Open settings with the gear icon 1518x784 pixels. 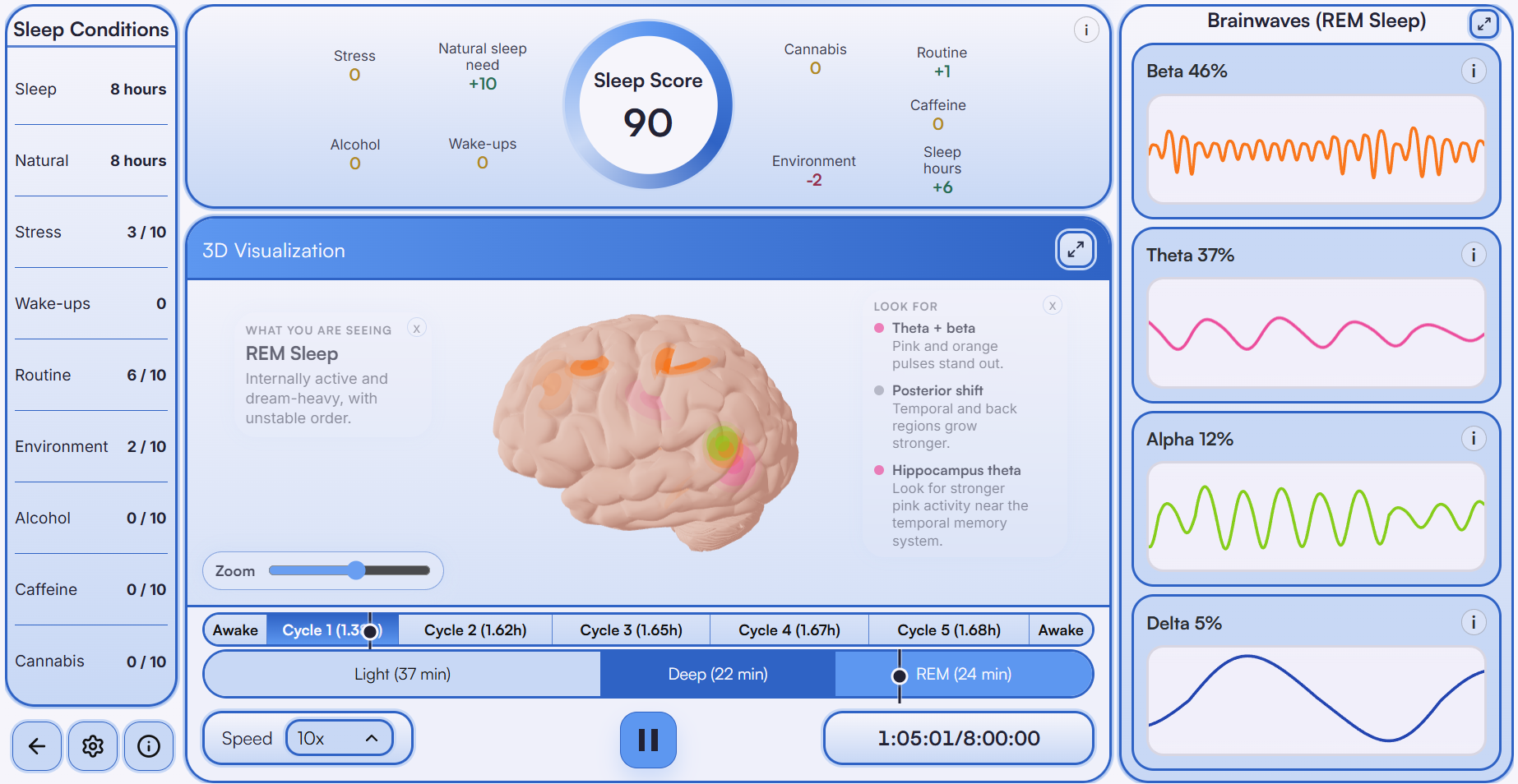[x=93, y=746]
